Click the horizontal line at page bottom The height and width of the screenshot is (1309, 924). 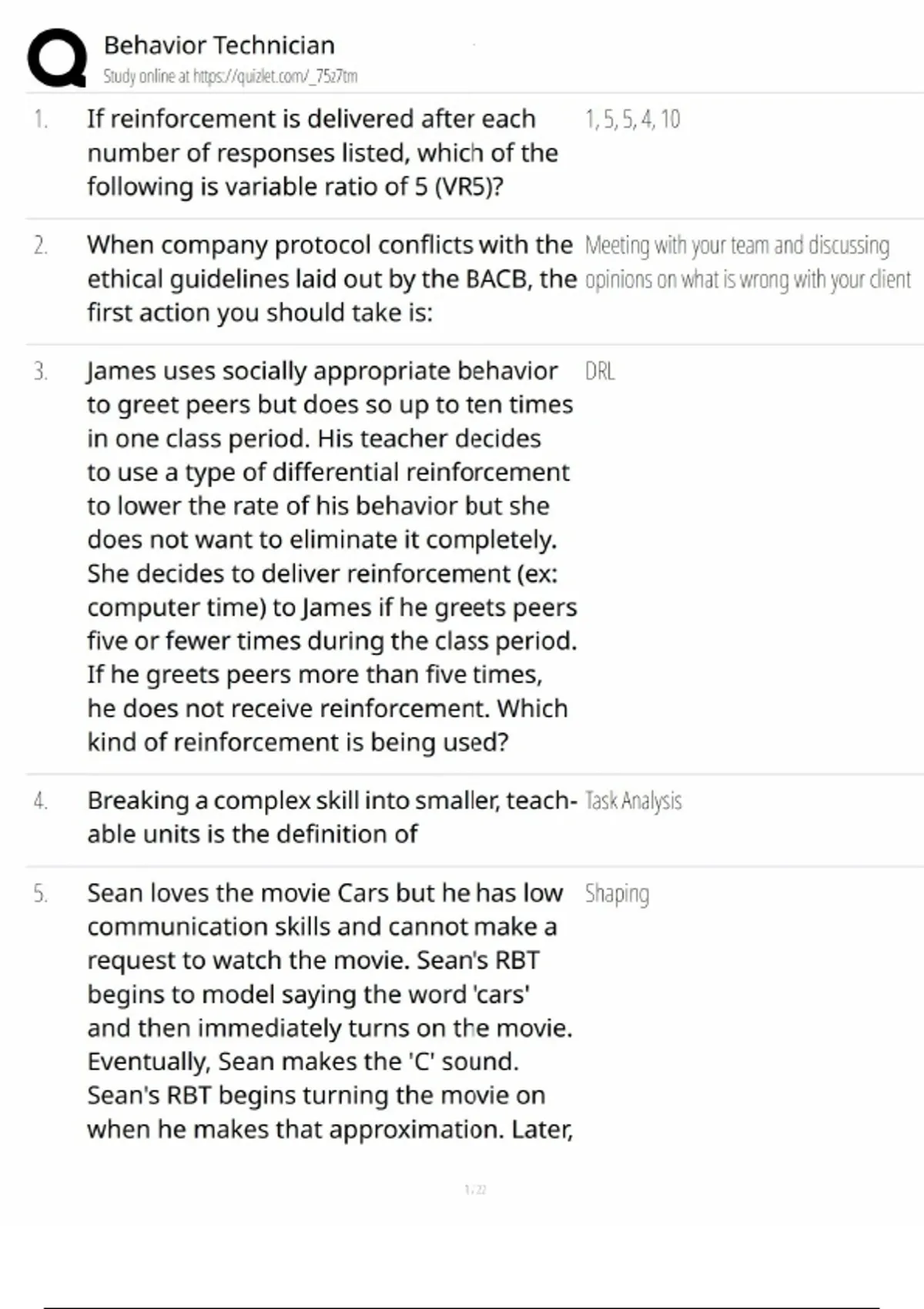[462, 1307]
